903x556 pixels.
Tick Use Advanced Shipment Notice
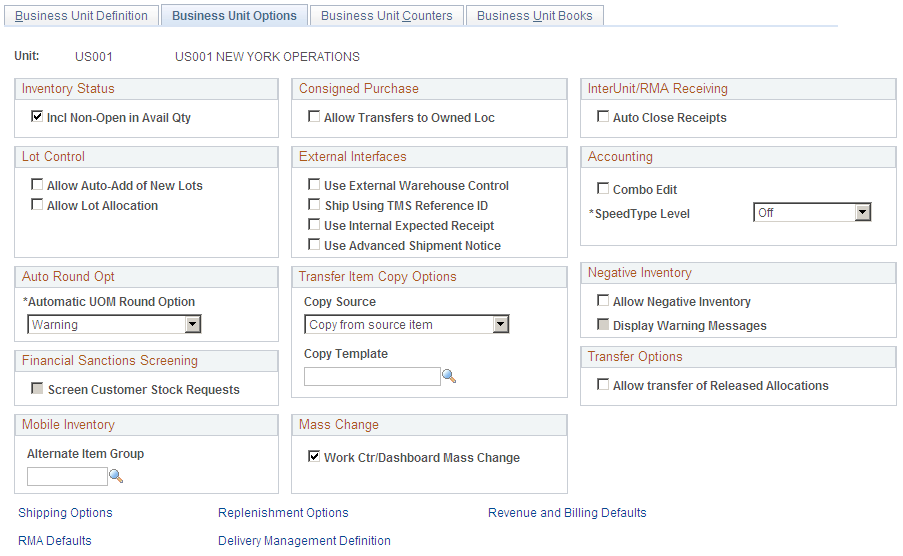[x=314, y=244]
